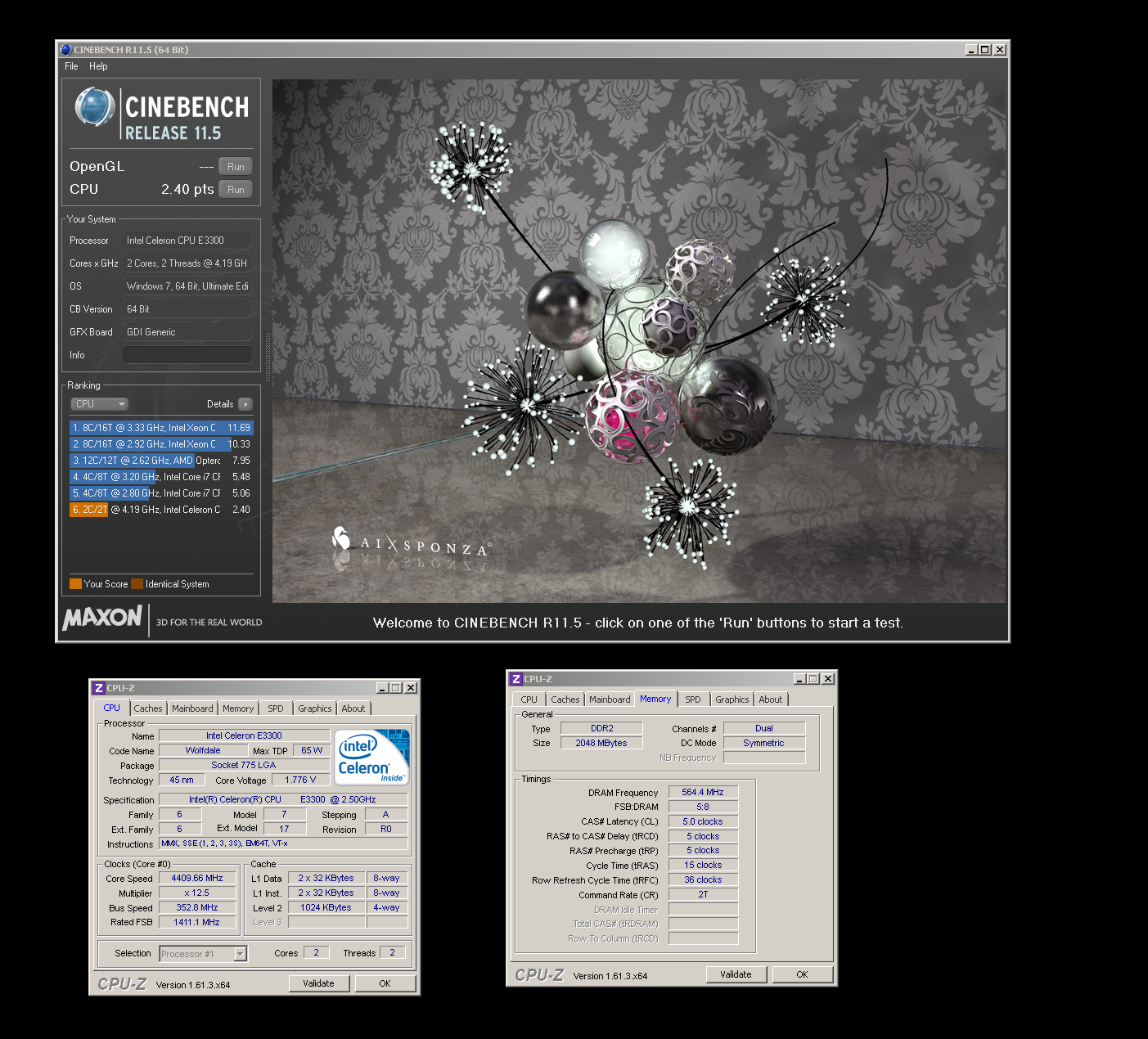Switch to SPD tab in left CPU-Z
Image resolution: width=1148 pixels, height=1039 pixels.
point(276,708)
